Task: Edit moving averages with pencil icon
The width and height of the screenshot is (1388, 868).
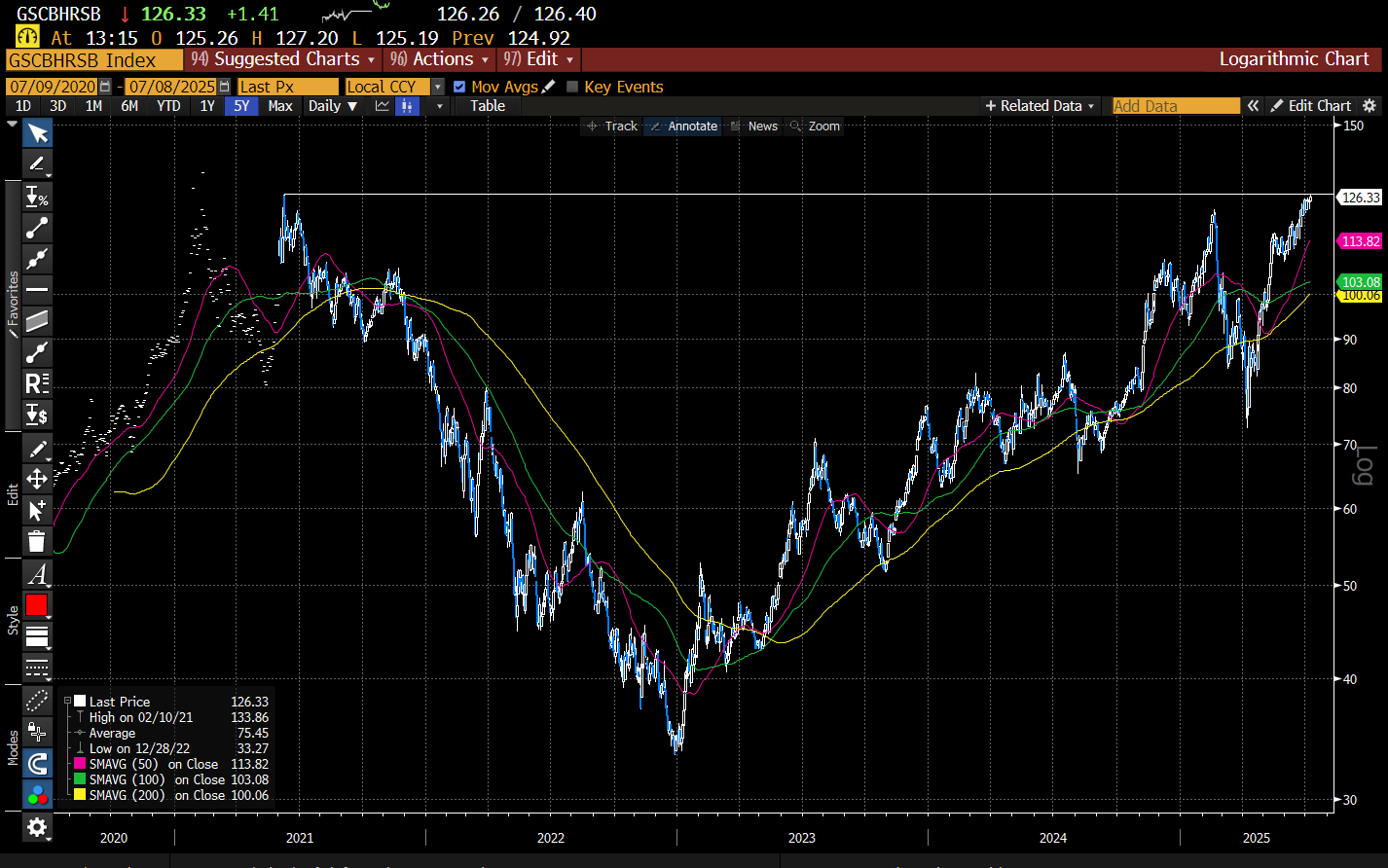Action: click(x=549, y=87)
